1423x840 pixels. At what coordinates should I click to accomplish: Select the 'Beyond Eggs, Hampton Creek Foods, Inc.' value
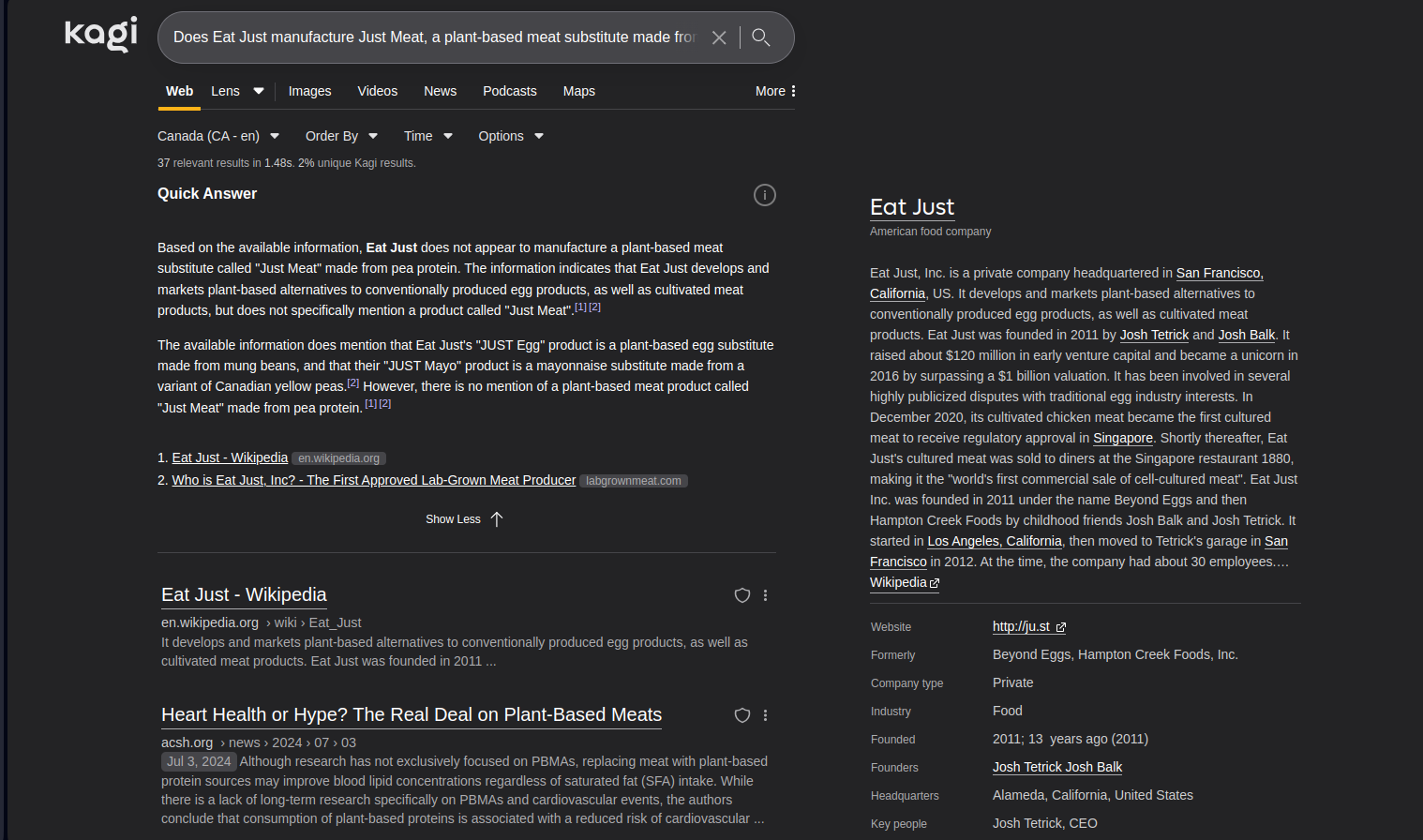pyautogui.click(x=1116, y=654)
